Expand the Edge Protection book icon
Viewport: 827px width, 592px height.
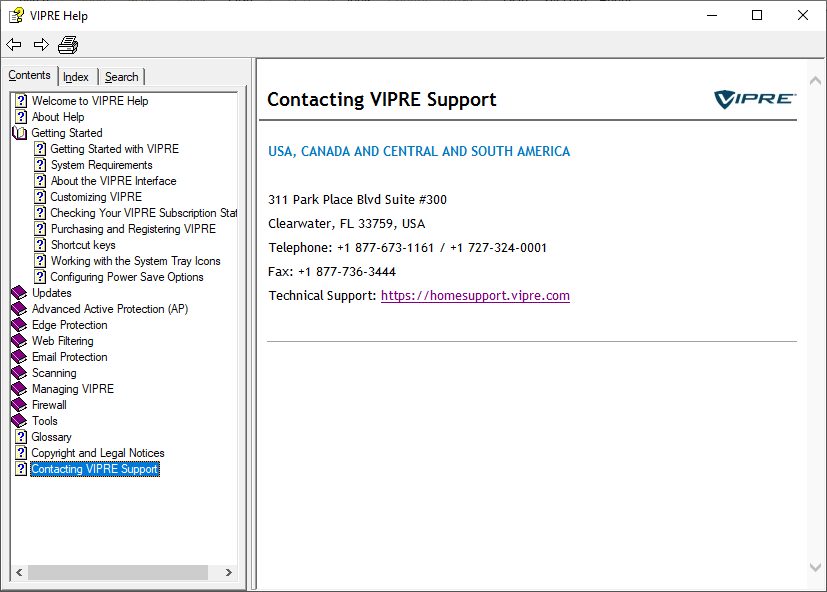point(19,325)
